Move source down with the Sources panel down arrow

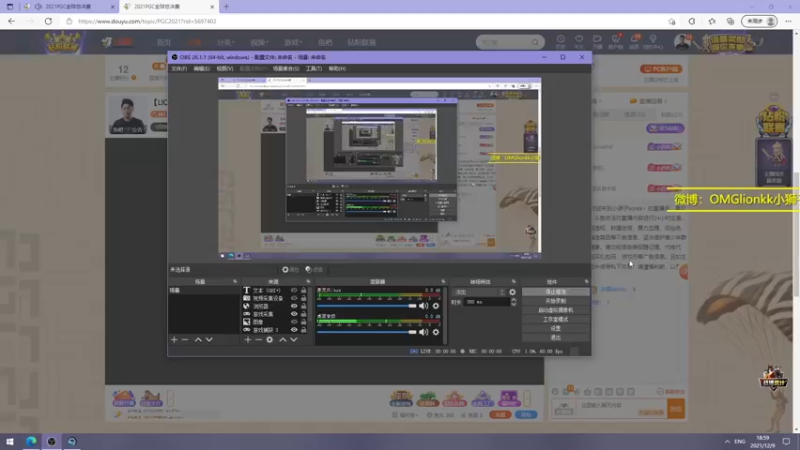pos(294,340)
